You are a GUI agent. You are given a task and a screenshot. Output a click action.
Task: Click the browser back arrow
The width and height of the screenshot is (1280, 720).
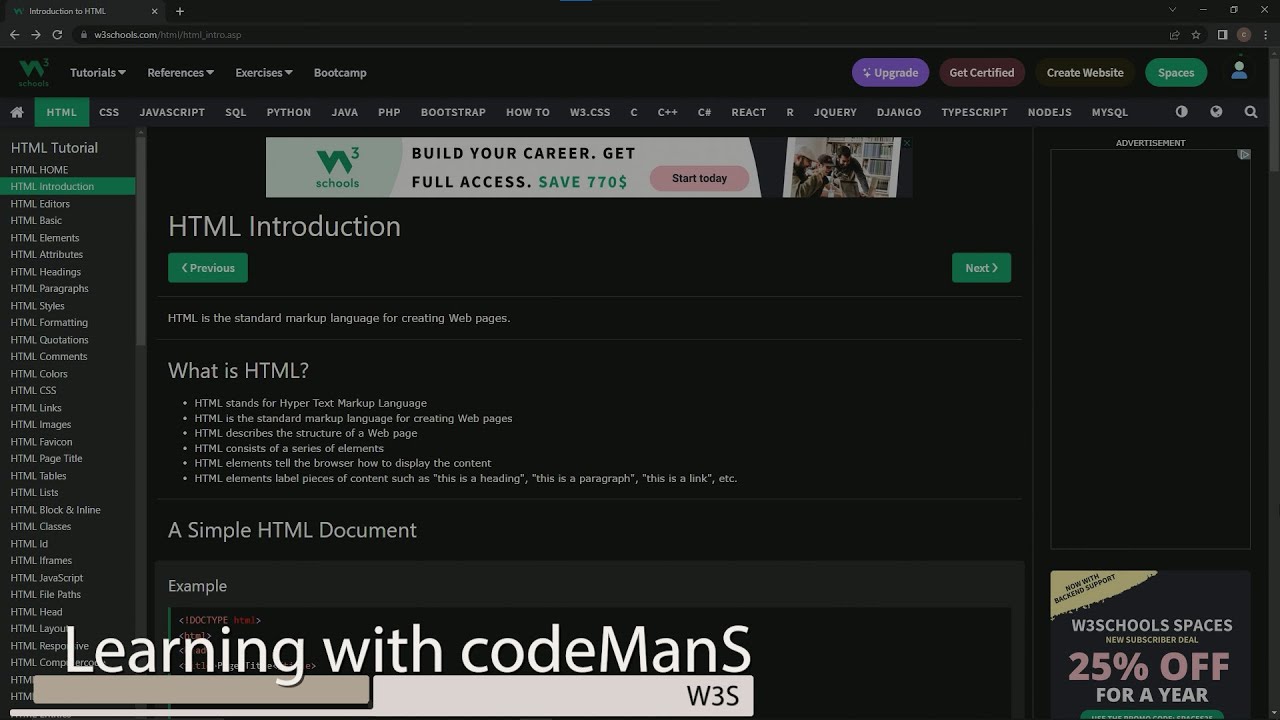tap(14, 35)
